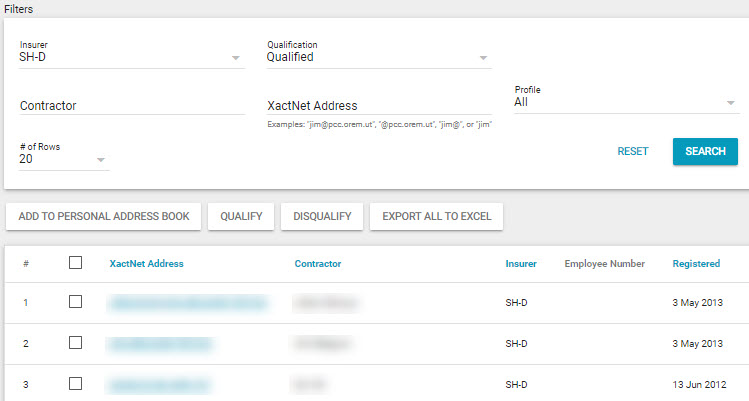Sort by Contractor column header
Viewport: 749px width, 401px height.
click(318, 264)
